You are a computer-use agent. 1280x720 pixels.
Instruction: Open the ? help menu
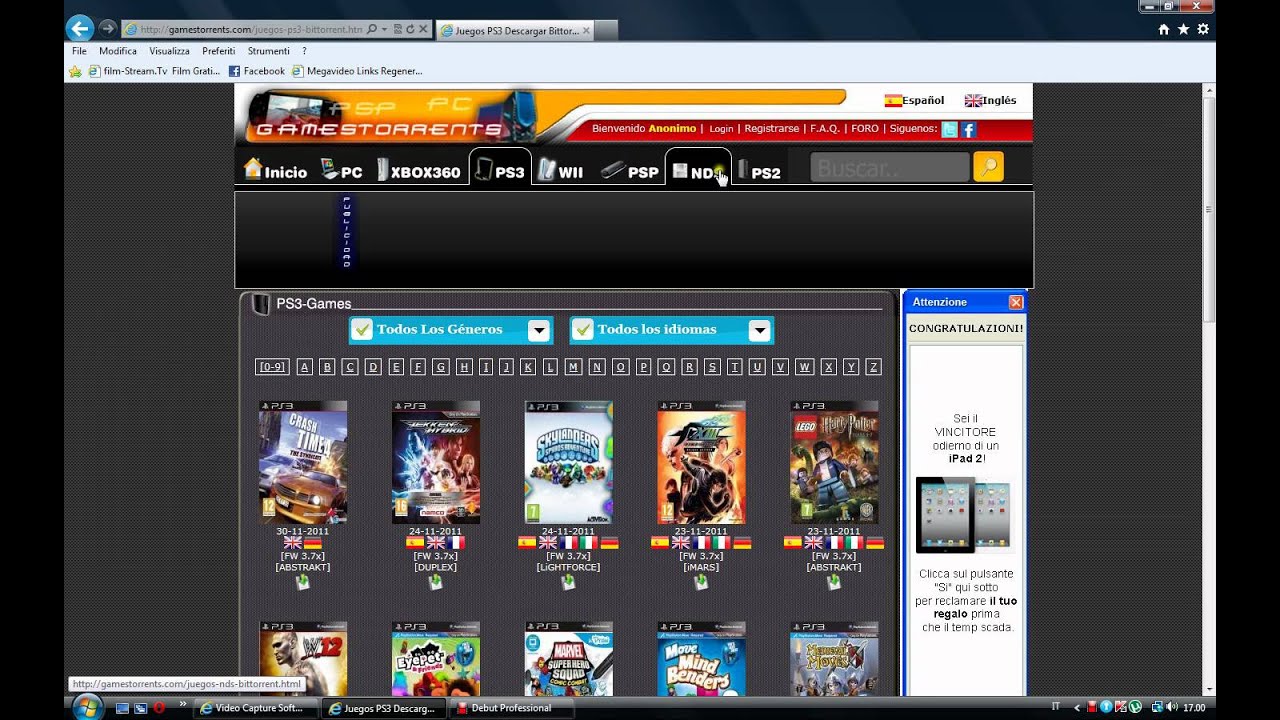[304, 51]
